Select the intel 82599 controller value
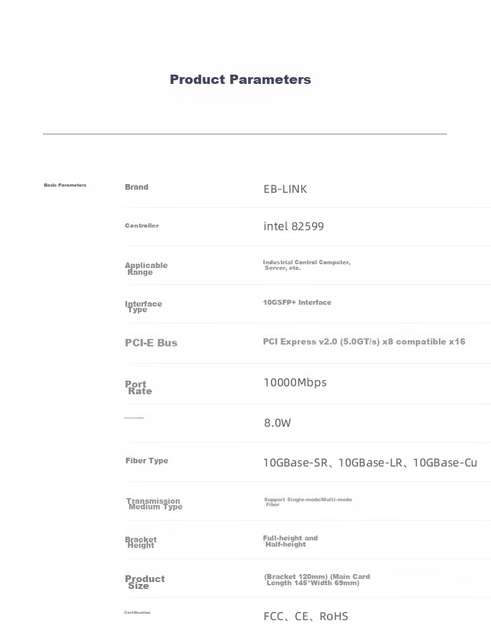 click(x=294, y=226)
